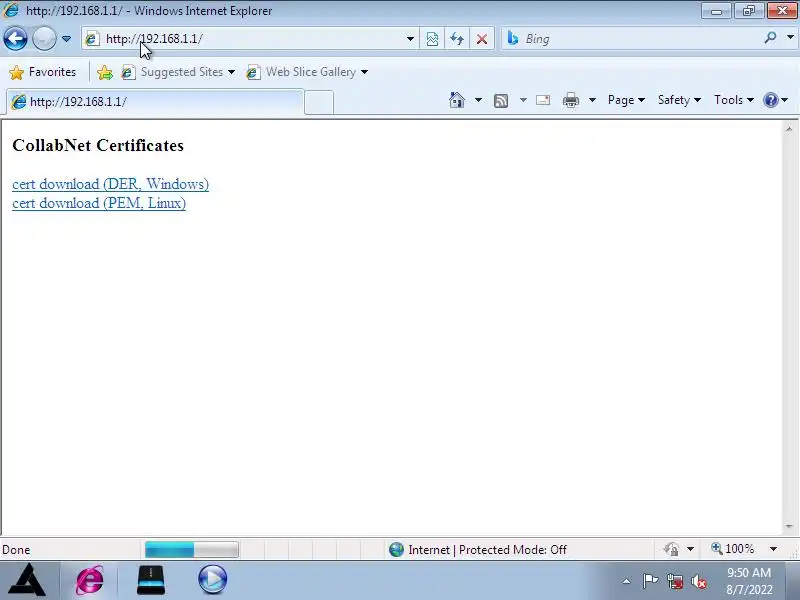Click the RSS Feeds icon
The height and width of the screenshot is (600, 800).
point(501,101)
